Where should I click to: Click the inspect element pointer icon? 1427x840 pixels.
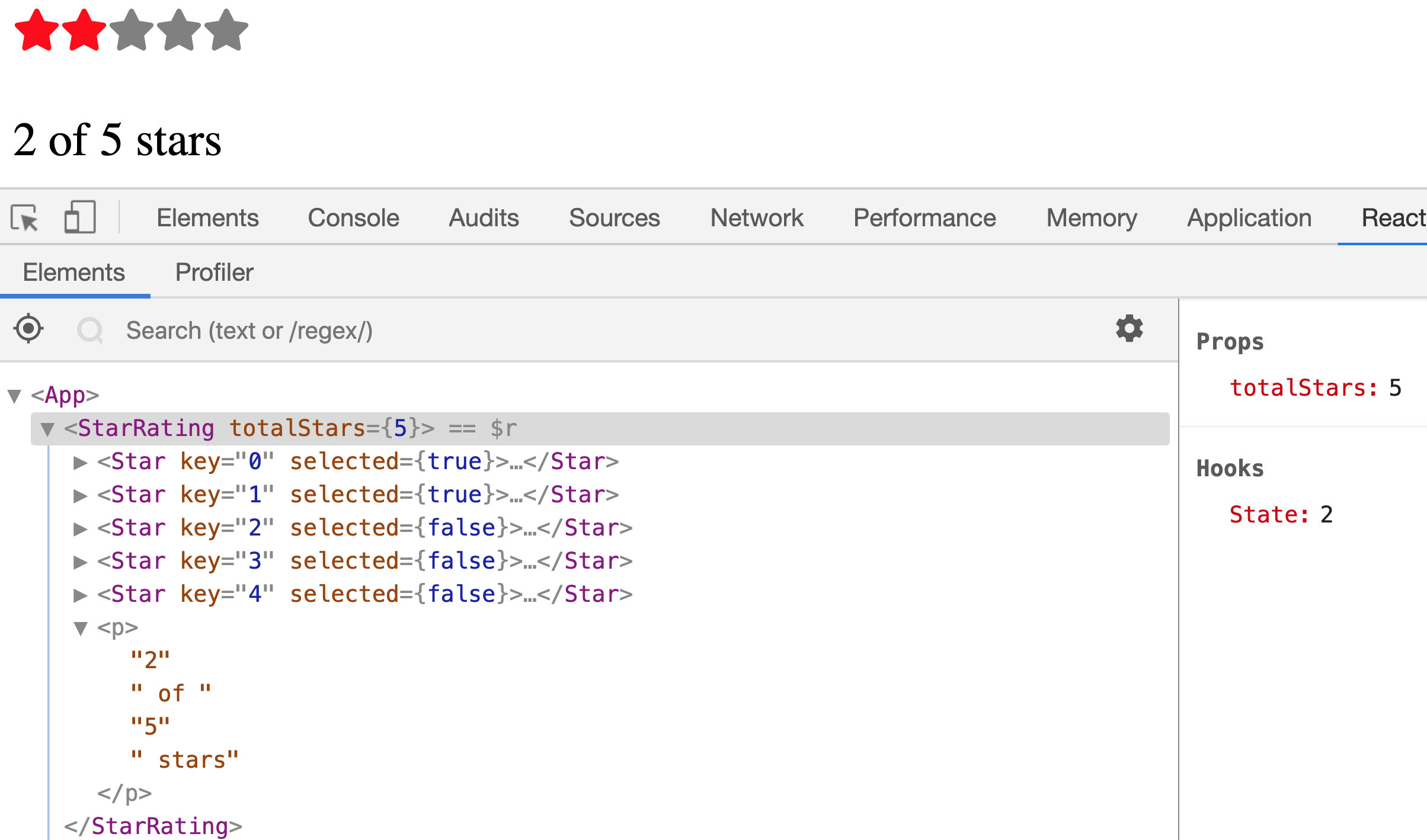tap(24, 217)
